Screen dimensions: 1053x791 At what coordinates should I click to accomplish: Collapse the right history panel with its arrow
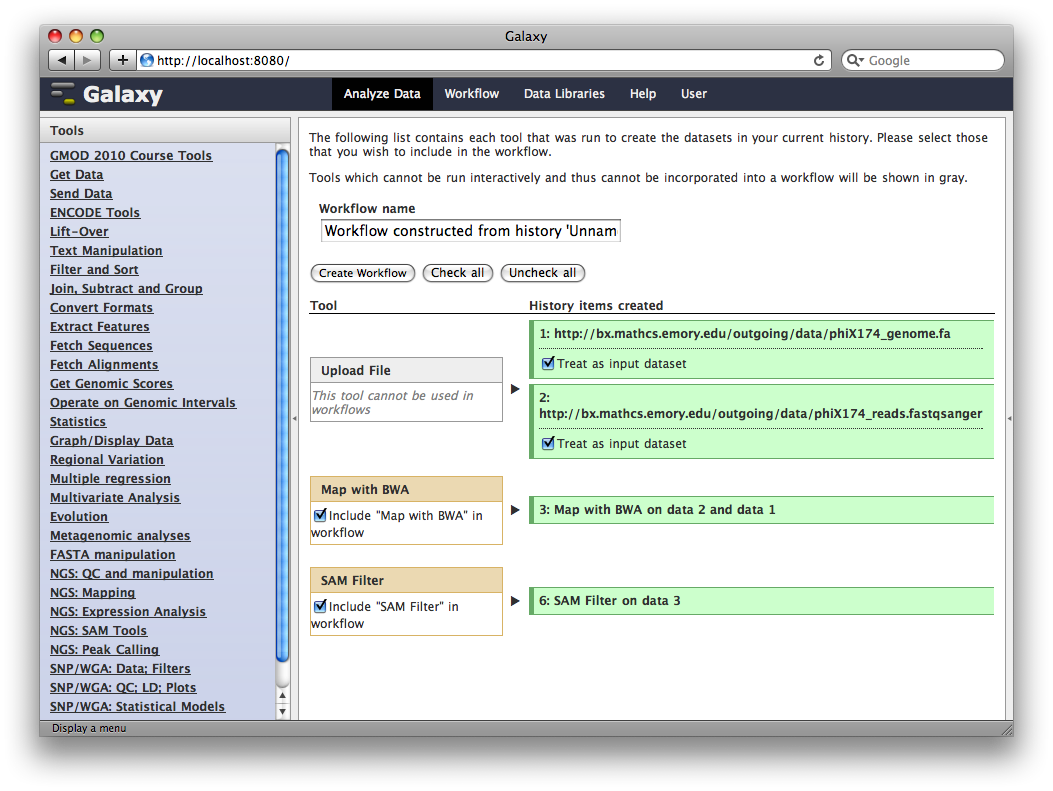coord(1009,418)
